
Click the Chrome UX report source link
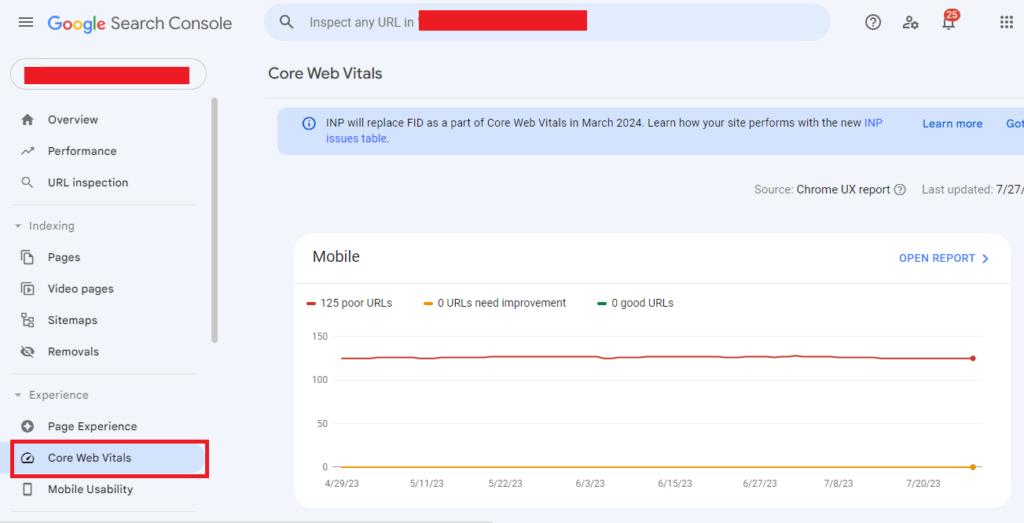pyautogui.click(x=843, y=189)
